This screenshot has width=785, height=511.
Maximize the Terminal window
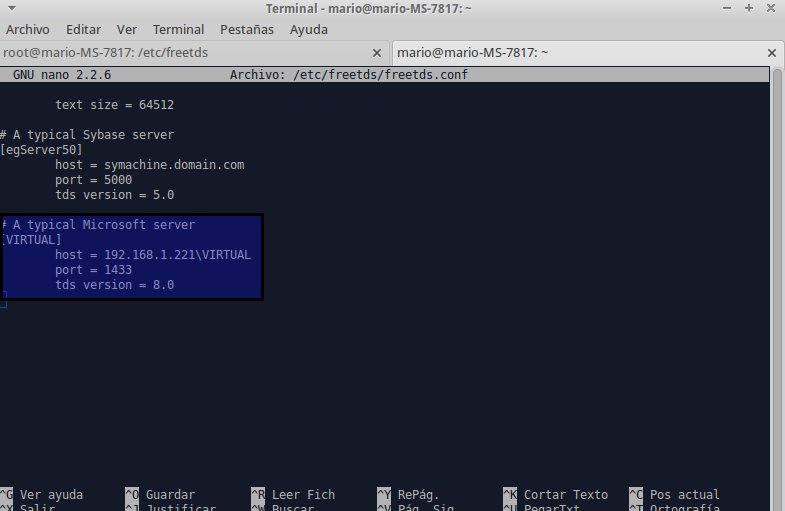coord(747,8)
